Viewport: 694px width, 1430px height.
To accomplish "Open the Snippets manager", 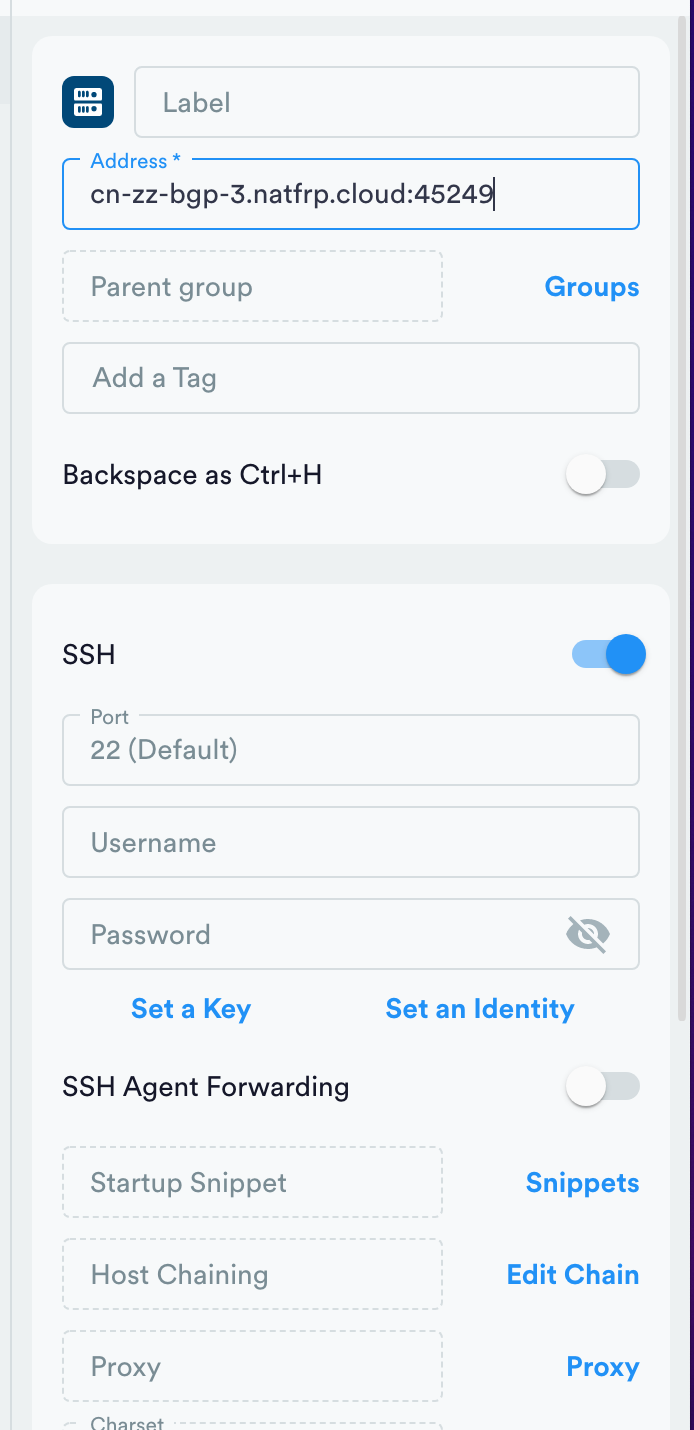I will coord(582,1182).
